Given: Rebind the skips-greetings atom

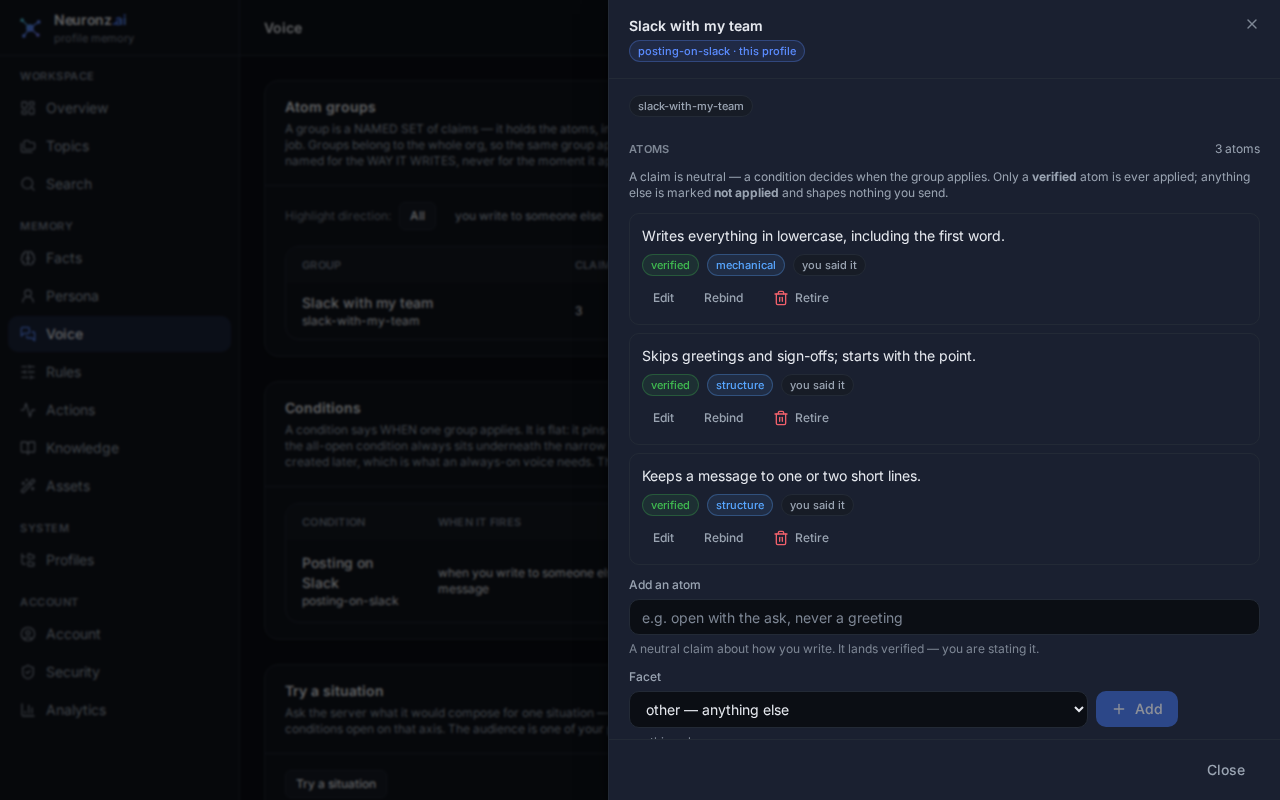Looking at the screenshot, I should click(723, 418).
